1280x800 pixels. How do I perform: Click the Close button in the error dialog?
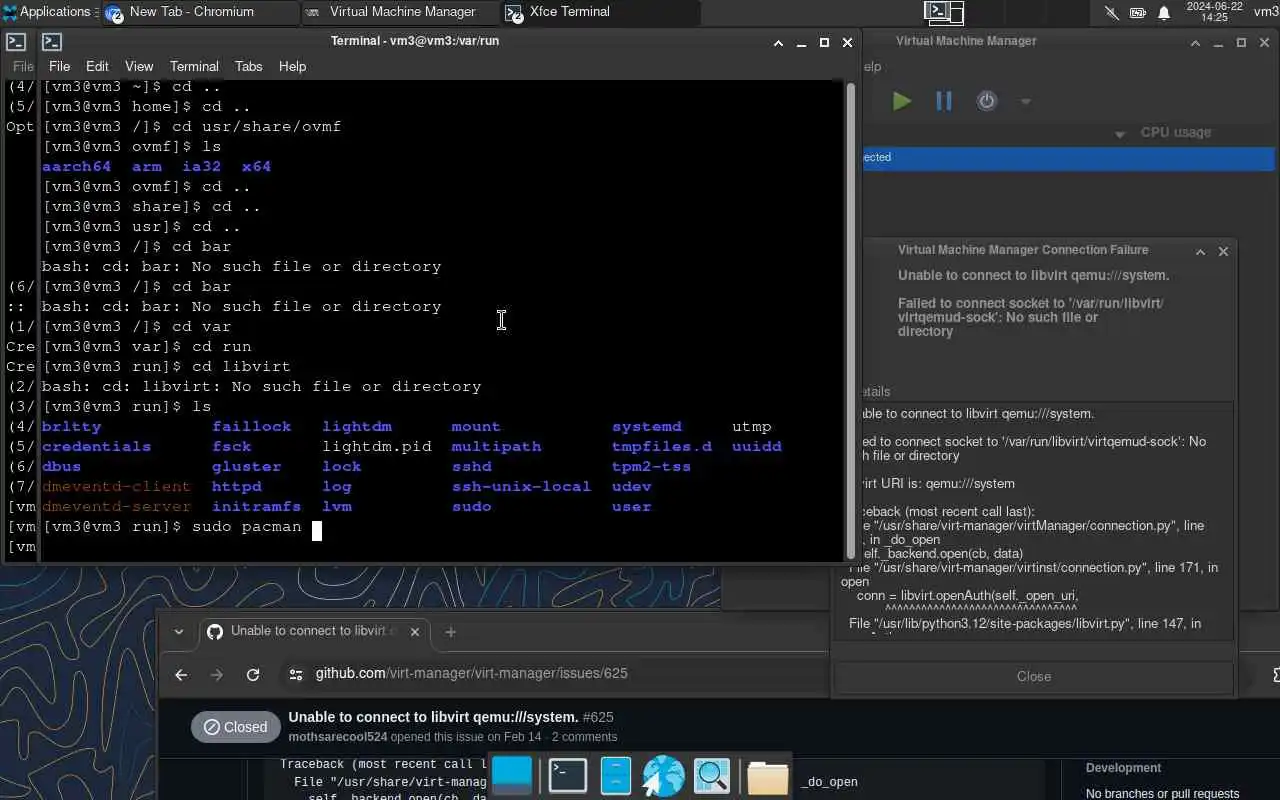[1034, 676]
